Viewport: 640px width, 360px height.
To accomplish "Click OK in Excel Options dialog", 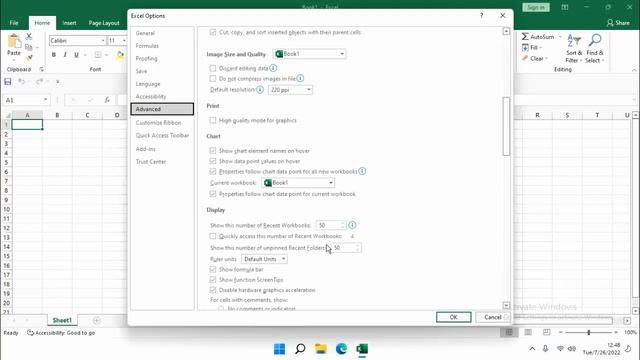I will [x=453, y=317].
